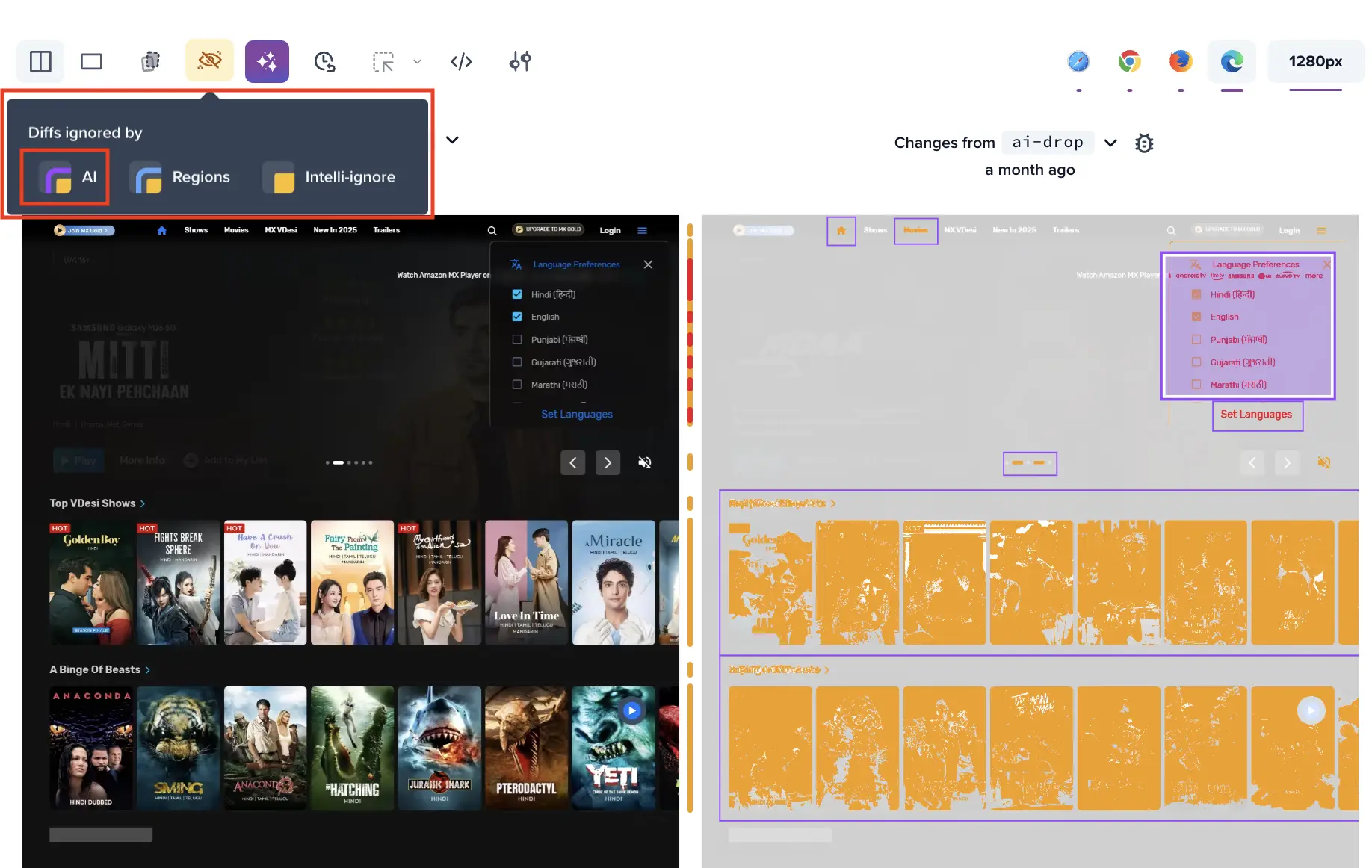
Task: Select the Edge browser icon
Action: [x=1232, y=61]
